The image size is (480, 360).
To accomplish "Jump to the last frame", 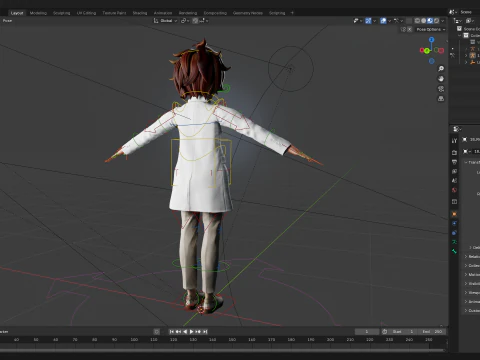I will (x=205, y=332).
